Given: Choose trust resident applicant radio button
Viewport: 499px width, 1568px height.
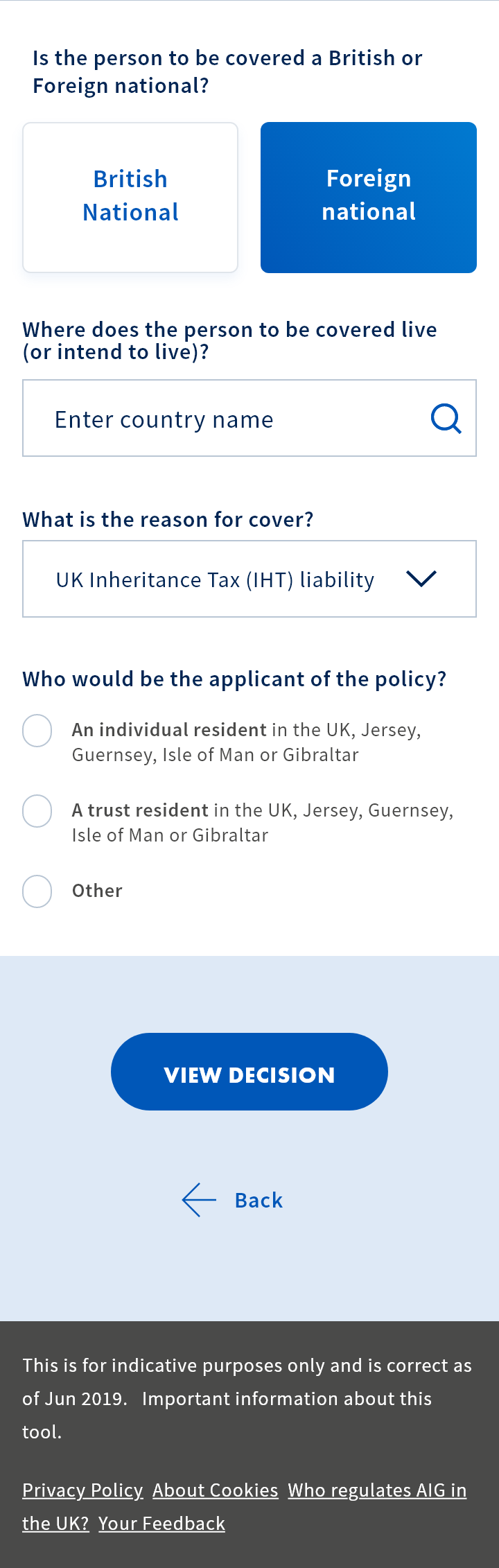Looking at the screenshot, I should point(37,811).
